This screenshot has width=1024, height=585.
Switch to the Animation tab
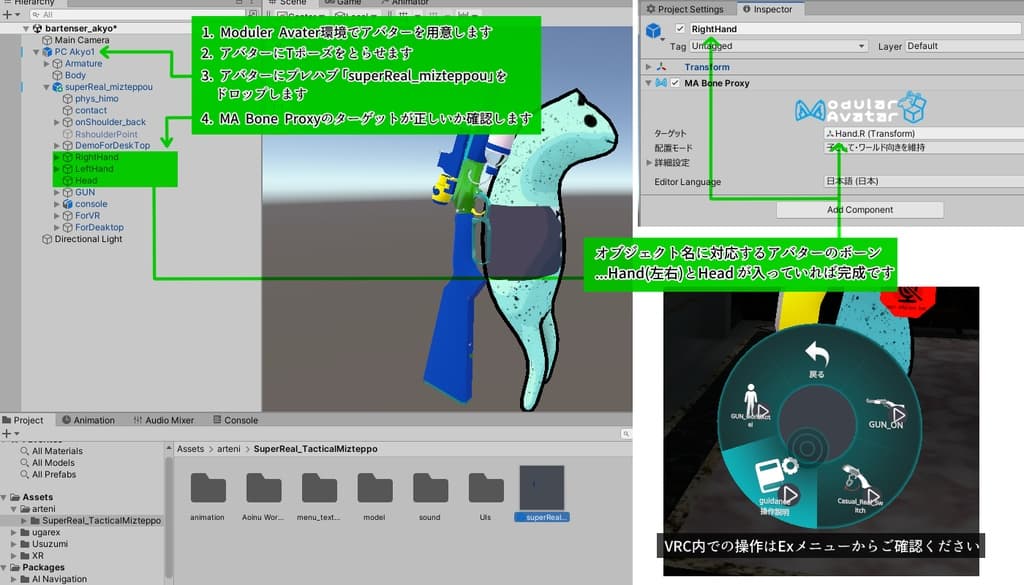click(88, 420)
